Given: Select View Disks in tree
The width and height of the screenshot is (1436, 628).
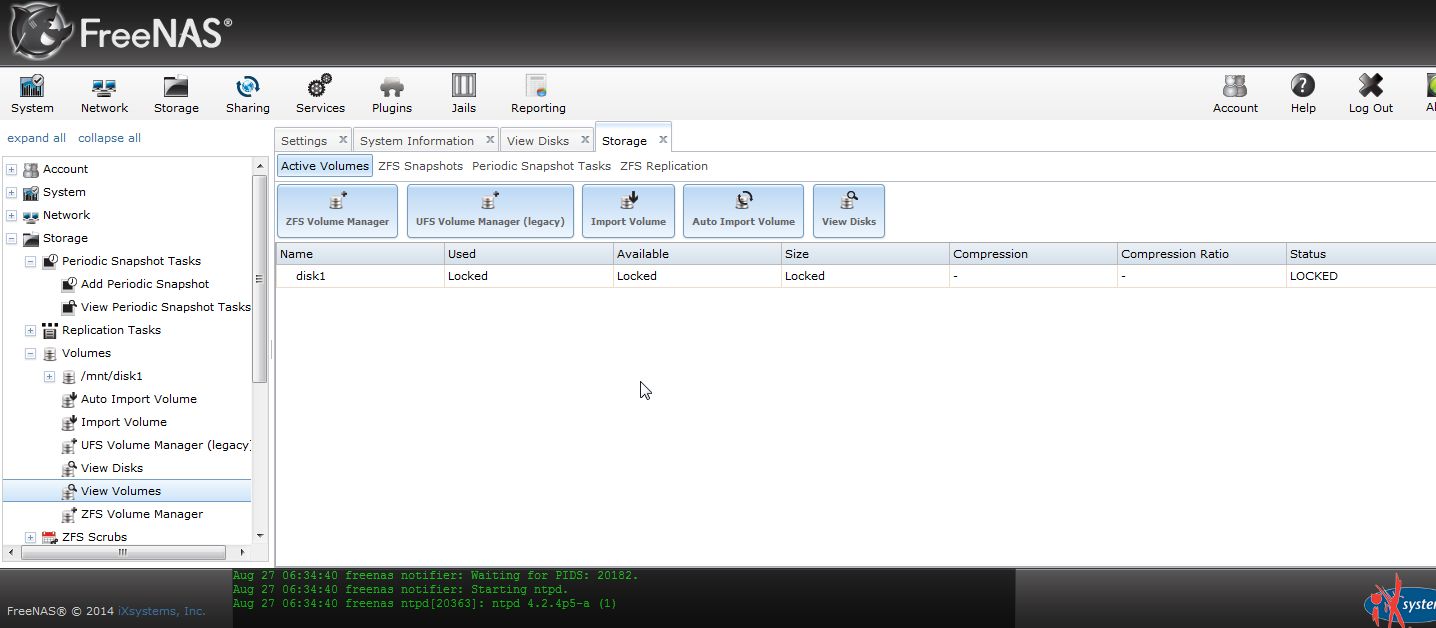Looking at the screenshot, I should [x=112, y=468].
